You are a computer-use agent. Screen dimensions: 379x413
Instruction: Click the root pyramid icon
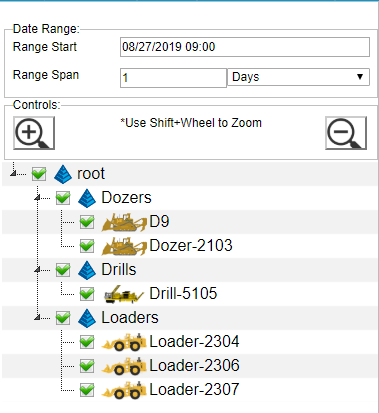click(x=63, y=174)
